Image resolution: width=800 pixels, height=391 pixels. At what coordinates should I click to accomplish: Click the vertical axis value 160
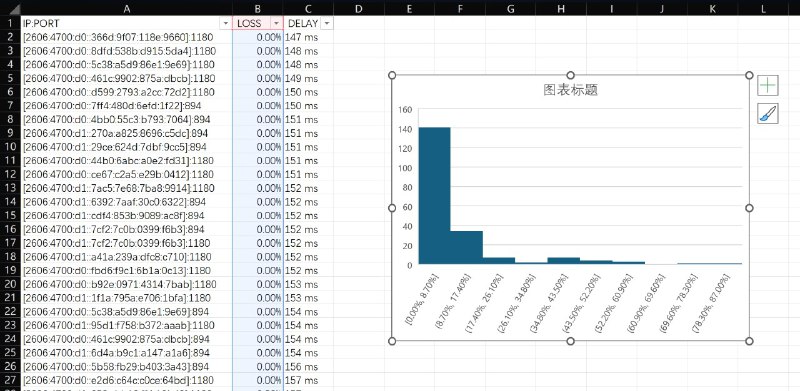click(405, 110)
